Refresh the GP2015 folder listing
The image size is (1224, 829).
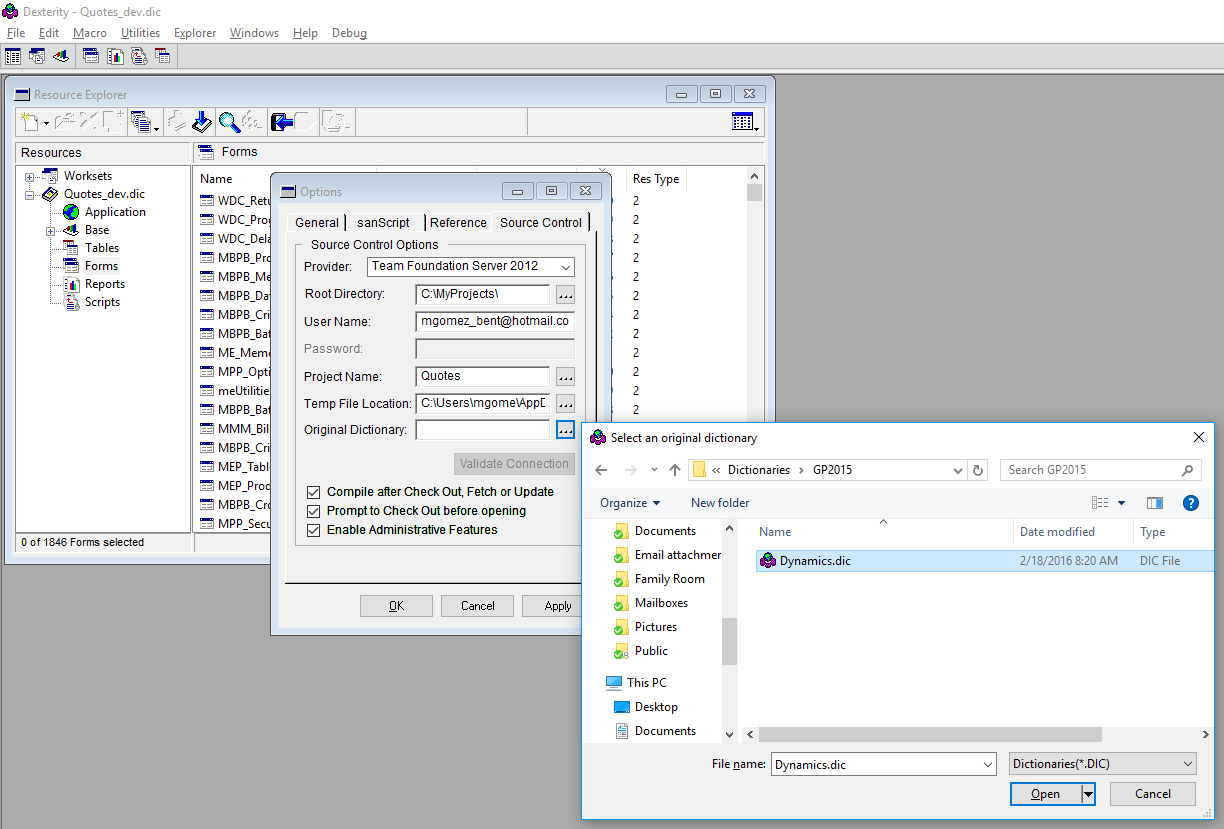[979, 470]
